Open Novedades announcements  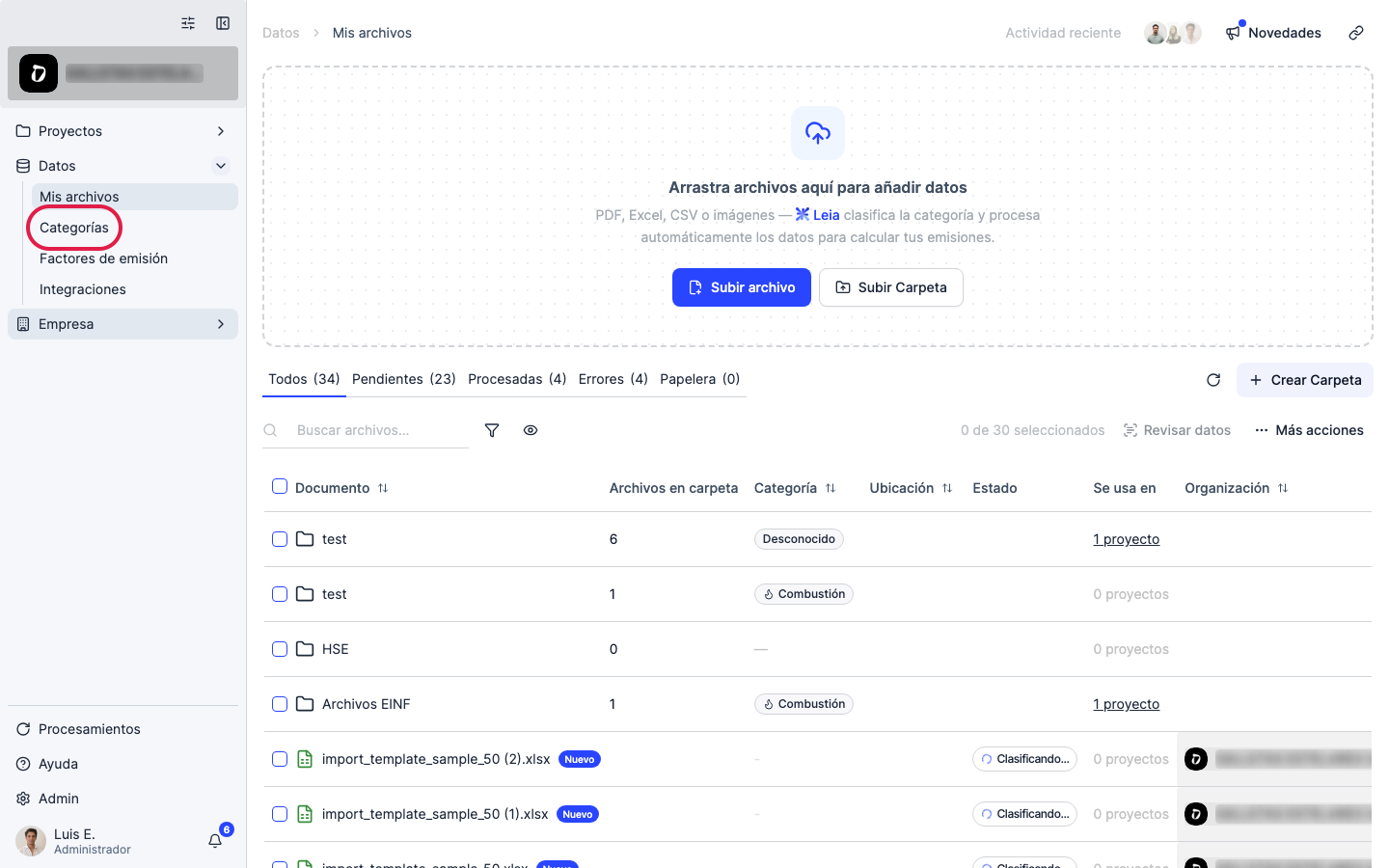pyautogui.click(x=1273, y=33)
